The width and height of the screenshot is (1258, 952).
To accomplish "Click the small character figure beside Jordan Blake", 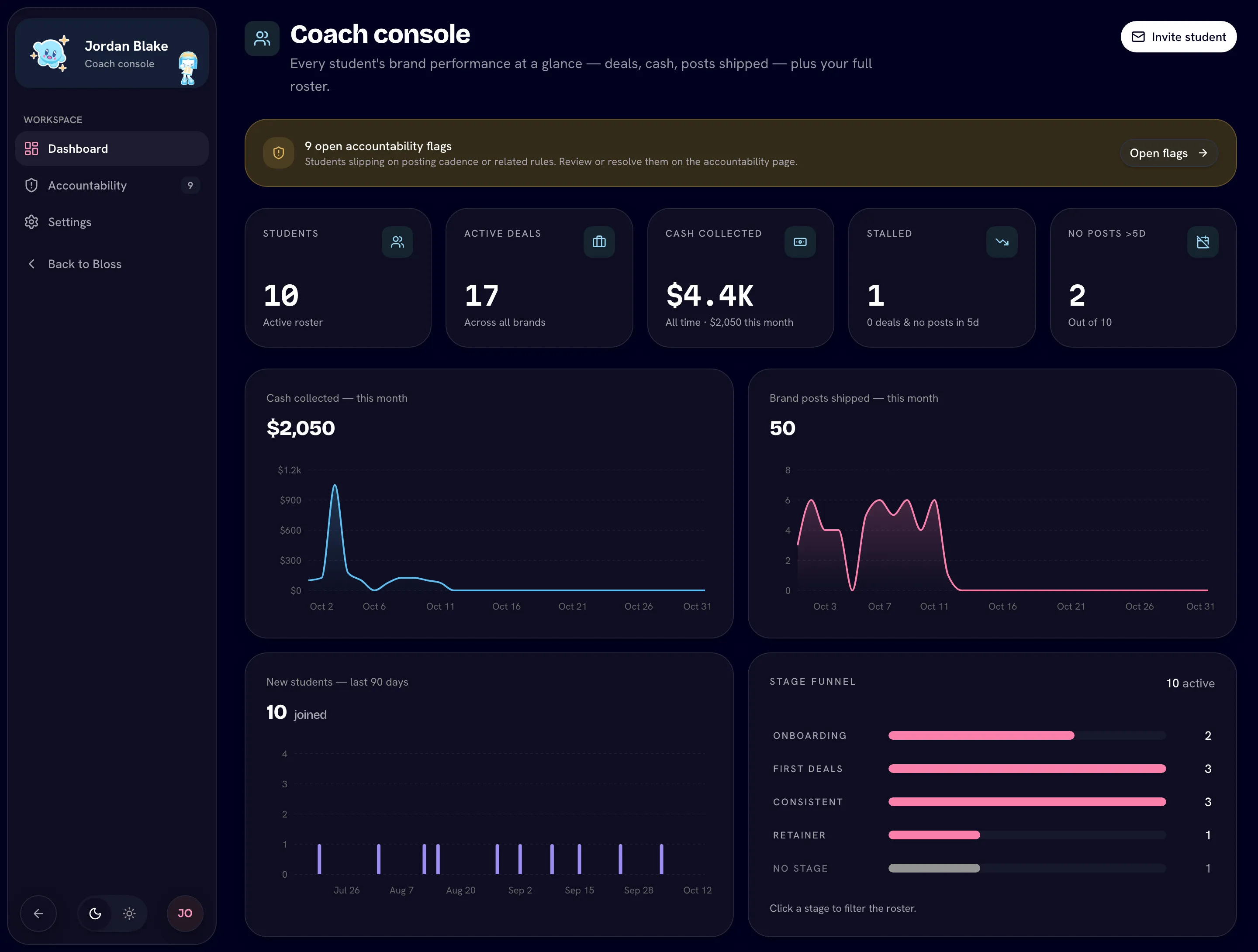I will point(188,68).
